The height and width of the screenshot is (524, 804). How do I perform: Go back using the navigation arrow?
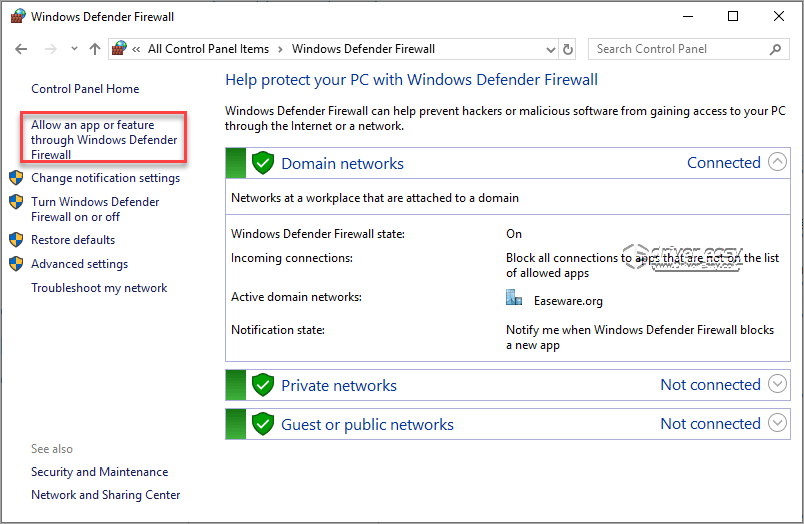[x=21, y=49]
